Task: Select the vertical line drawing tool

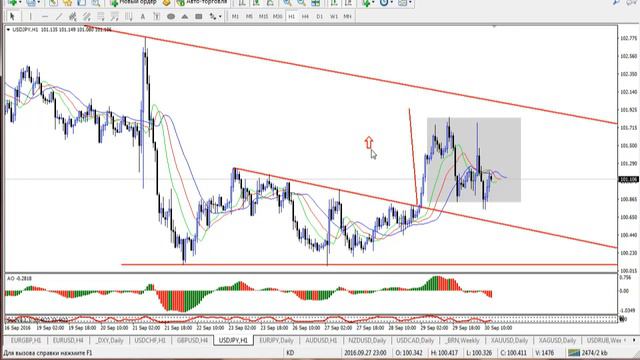Action: [x=30, y=17]
